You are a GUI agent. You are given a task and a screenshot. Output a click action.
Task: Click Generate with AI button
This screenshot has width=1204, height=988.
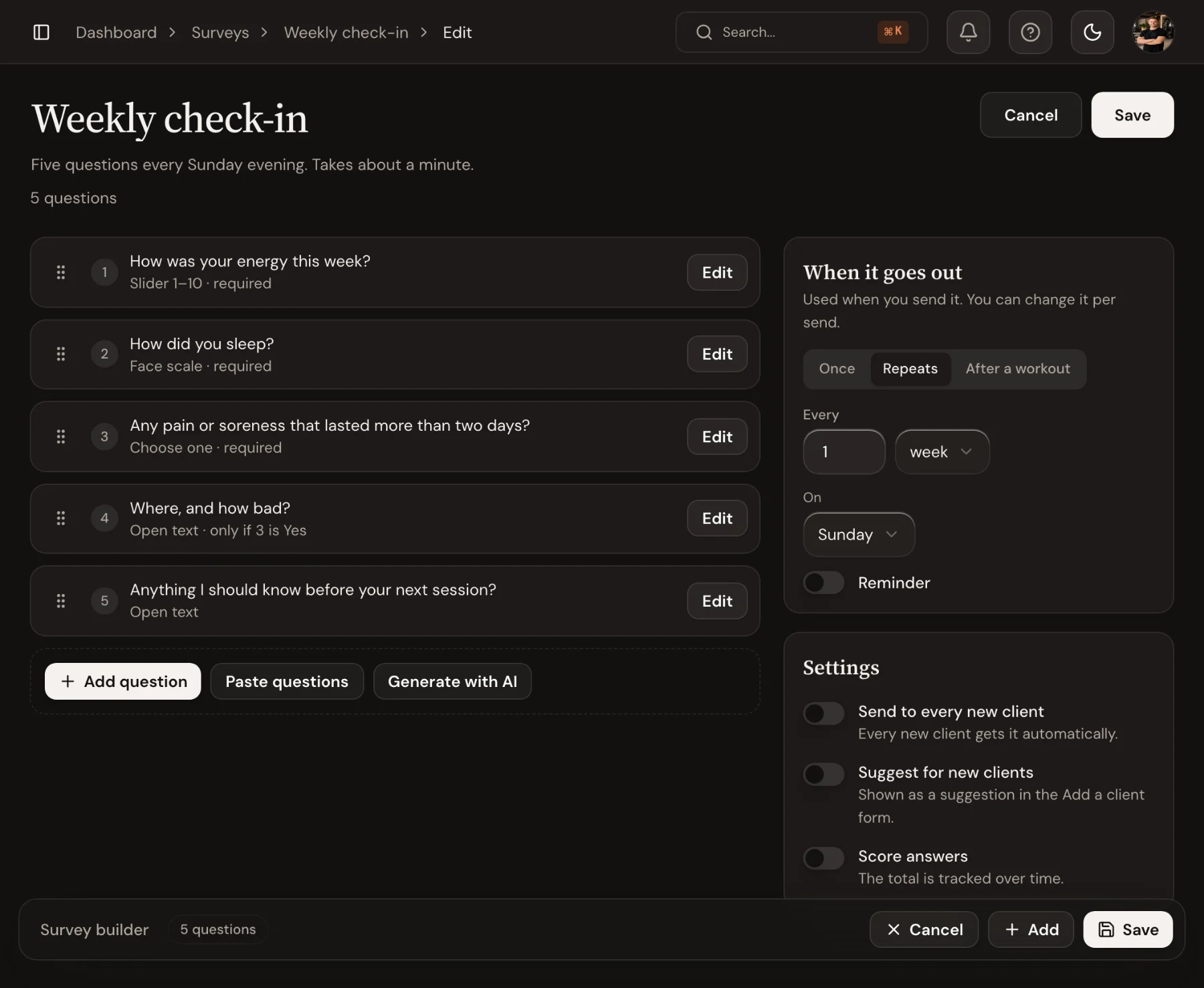tap(452, 682)
